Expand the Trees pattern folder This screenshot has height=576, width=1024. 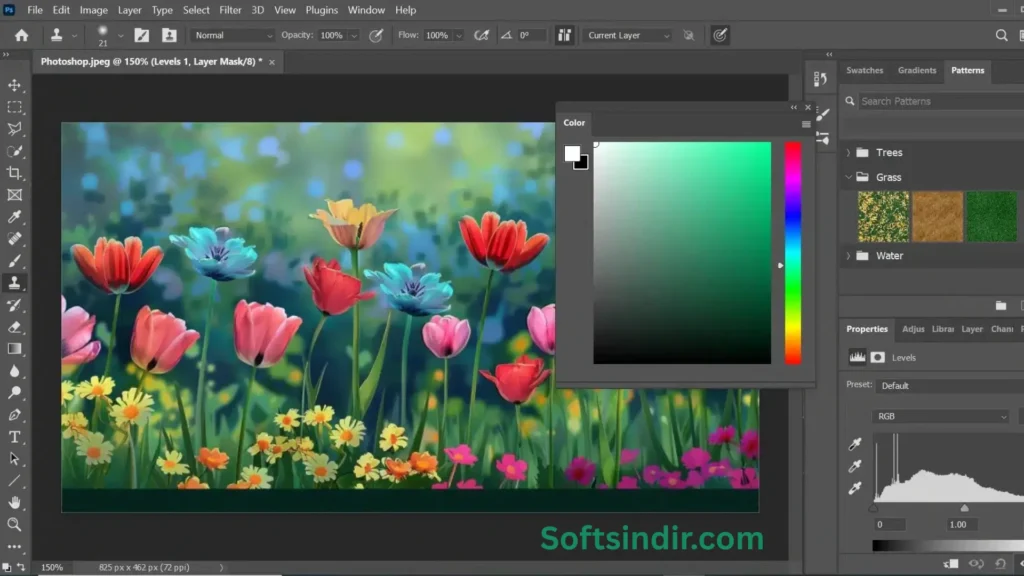[849, 153]
